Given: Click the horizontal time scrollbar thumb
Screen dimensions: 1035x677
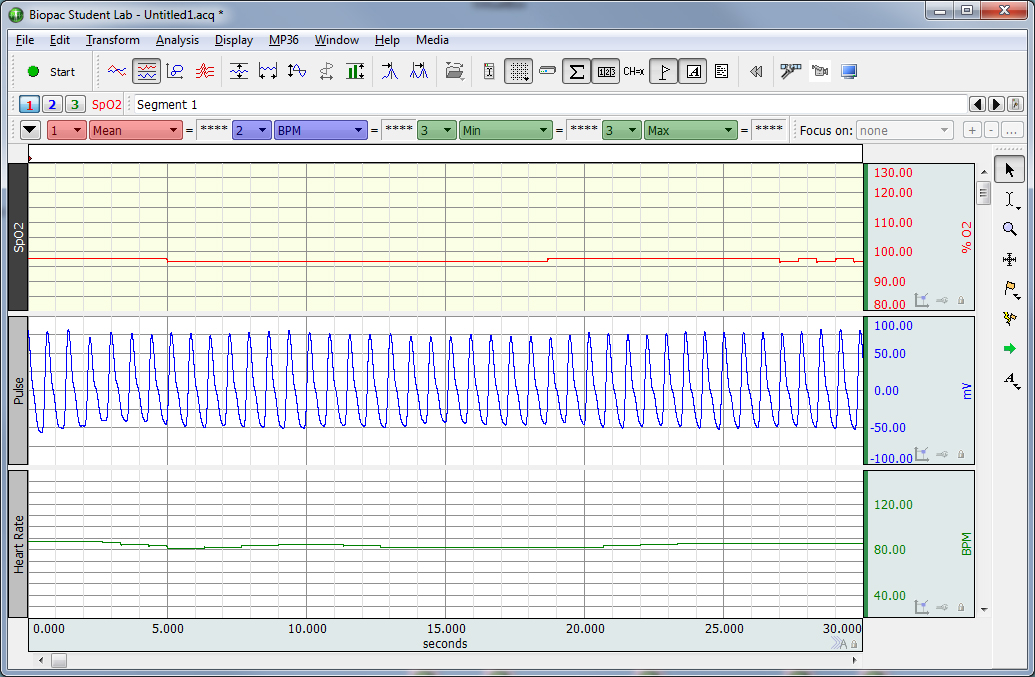Looking at the screenshot, I should click(x=59, y=660).
